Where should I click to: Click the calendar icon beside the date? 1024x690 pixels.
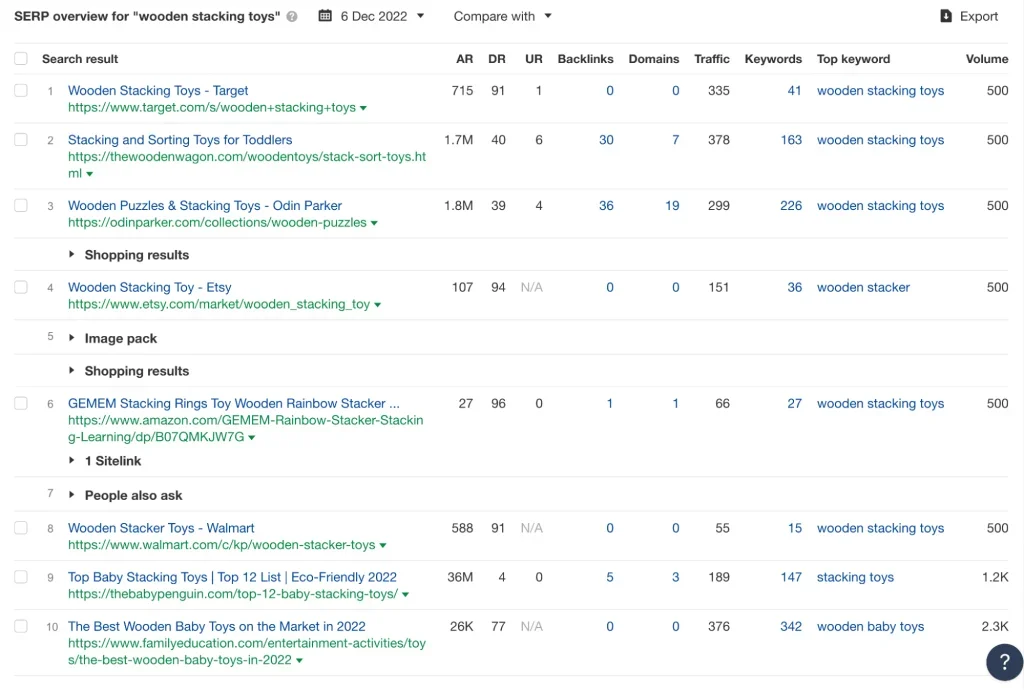point(323,16)
